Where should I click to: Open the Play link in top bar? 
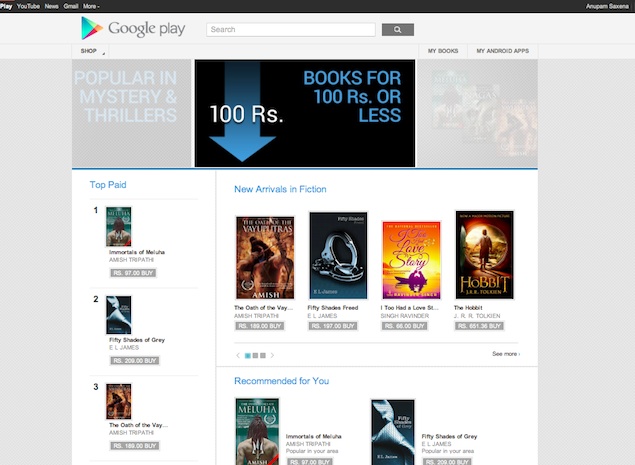pyautogui.click(x=6, y=6)
